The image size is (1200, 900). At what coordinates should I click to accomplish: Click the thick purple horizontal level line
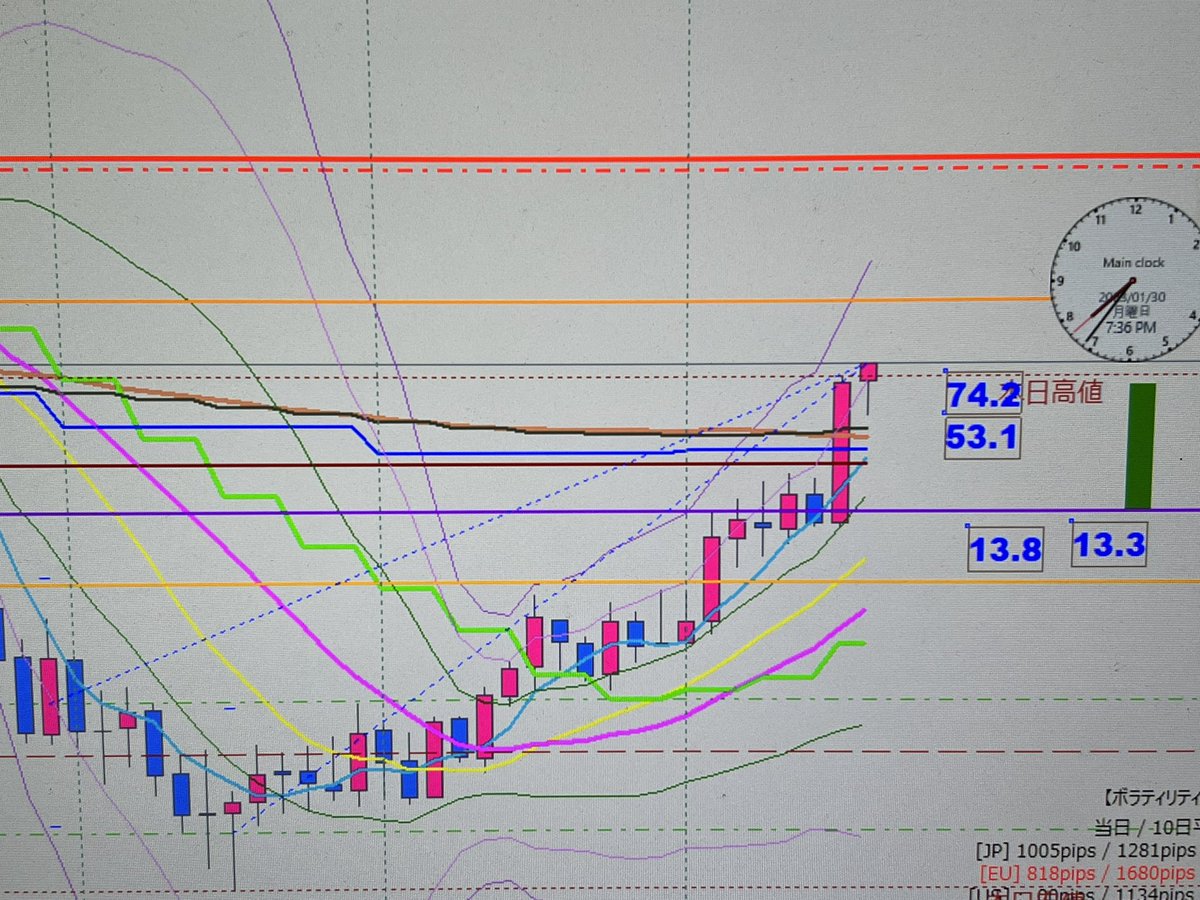[600, 512]
